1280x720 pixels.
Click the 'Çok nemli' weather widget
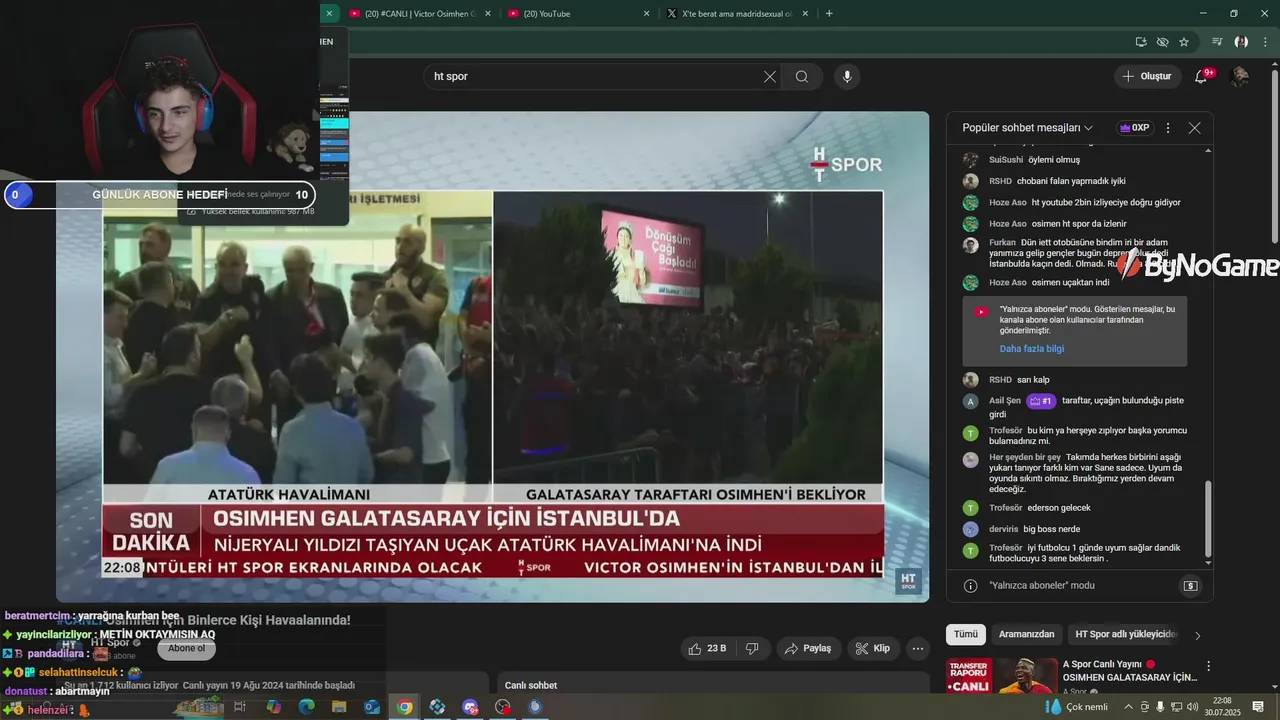tap(1075, 707)
